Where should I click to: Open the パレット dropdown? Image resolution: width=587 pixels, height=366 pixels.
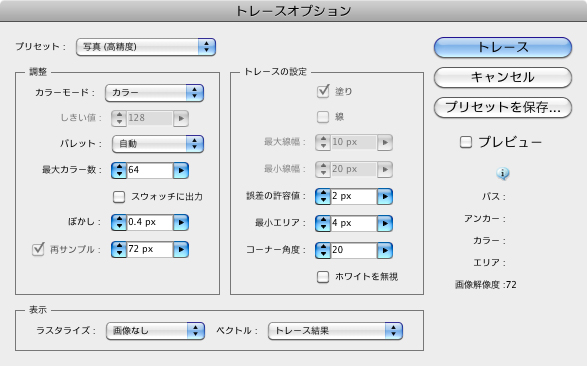[x=158, y=144]
